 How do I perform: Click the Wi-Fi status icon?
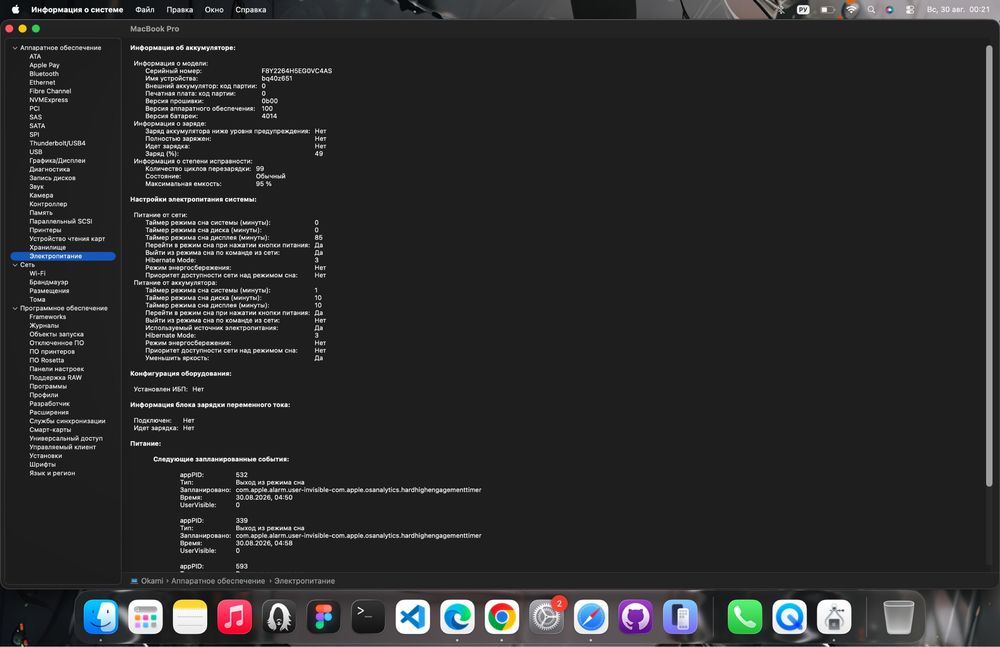(x=851, y=10)
